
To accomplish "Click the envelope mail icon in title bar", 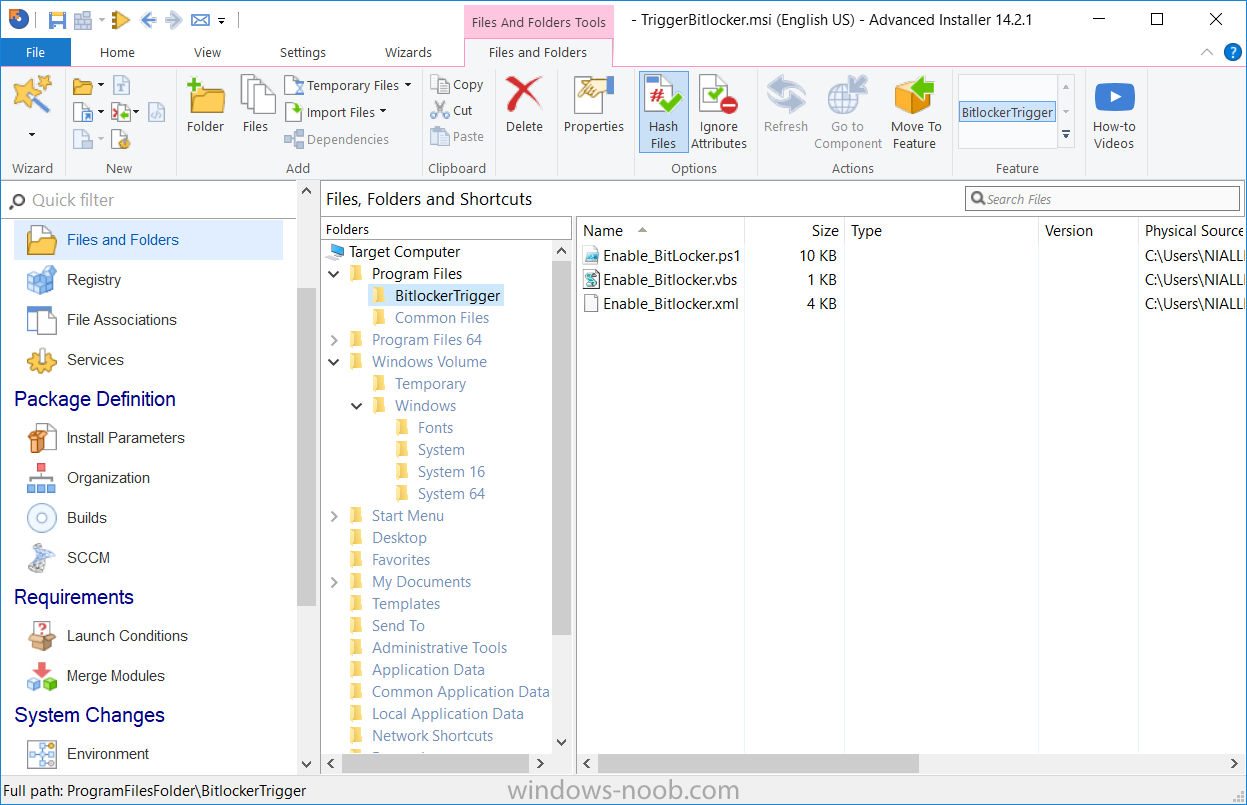I will pos(200,20).
